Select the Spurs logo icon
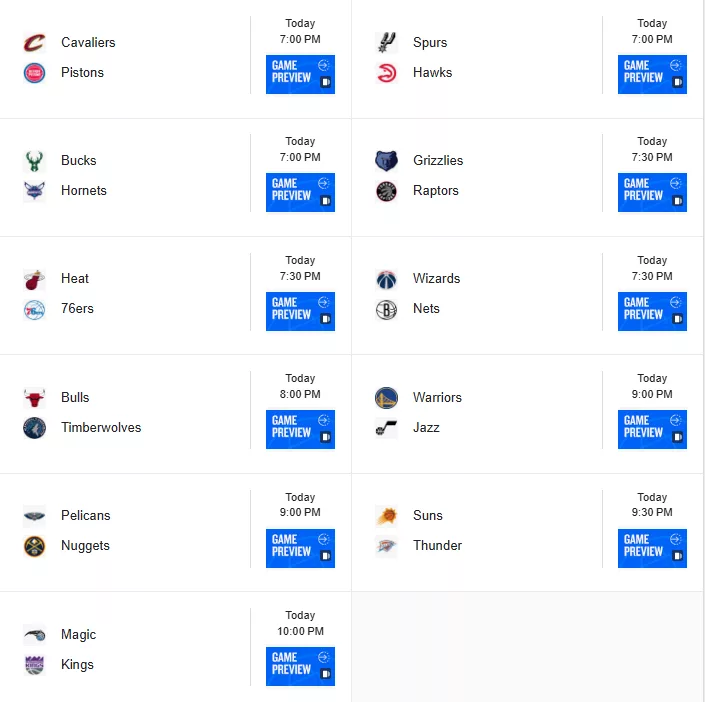The image size is (705, 702). (386, 43)
